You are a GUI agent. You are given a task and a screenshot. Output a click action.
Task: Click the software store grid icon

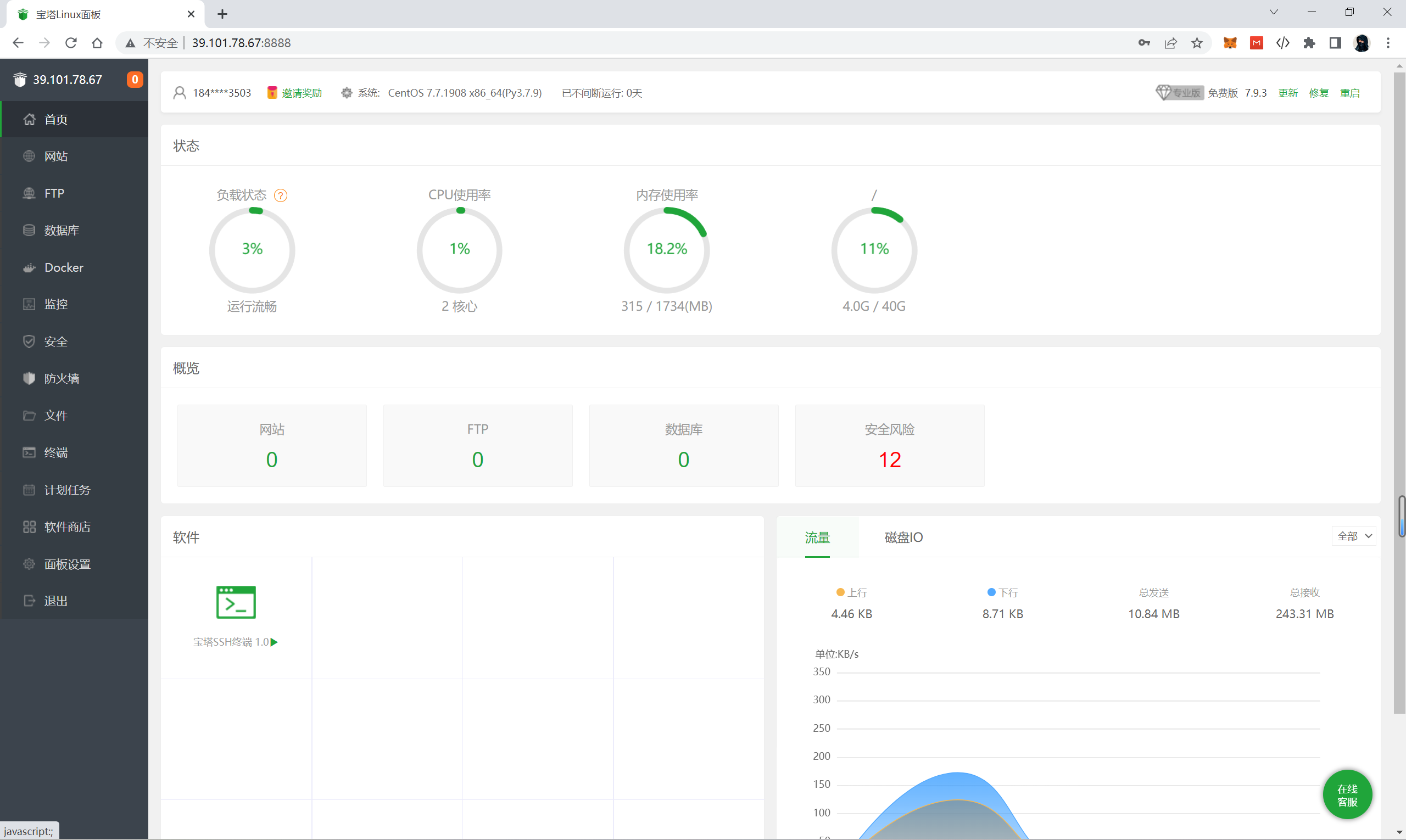tap(29, 527)
